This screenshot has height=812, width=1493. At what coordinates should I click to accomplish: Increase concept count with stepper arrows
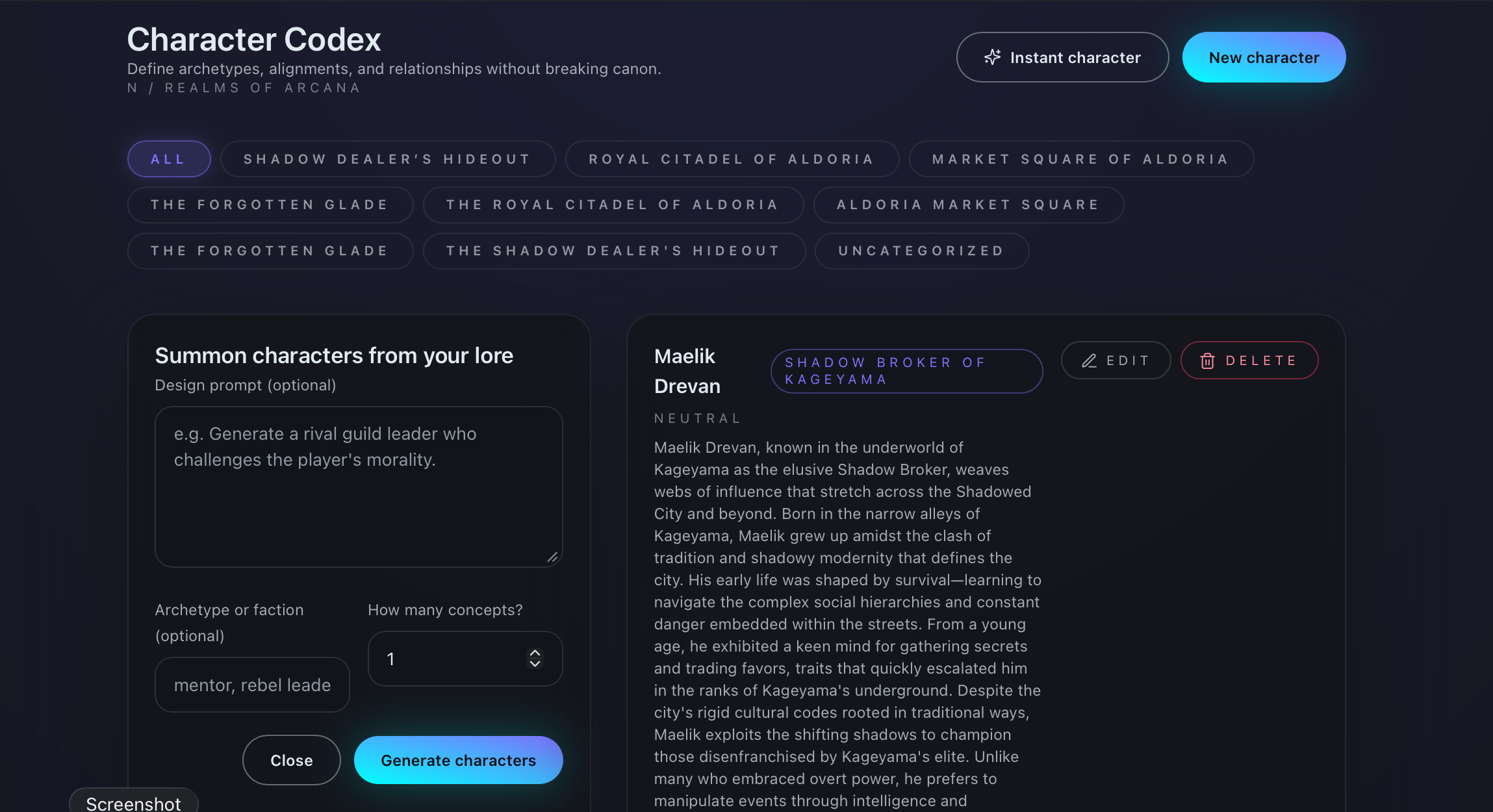click(x=535, y=653)
